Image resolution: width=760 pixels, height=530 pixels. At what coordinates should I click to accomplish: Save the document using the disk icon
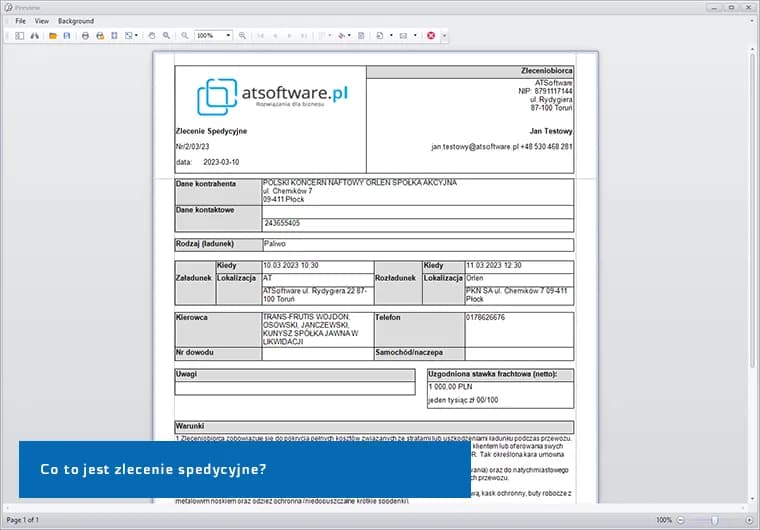[67, 35]
